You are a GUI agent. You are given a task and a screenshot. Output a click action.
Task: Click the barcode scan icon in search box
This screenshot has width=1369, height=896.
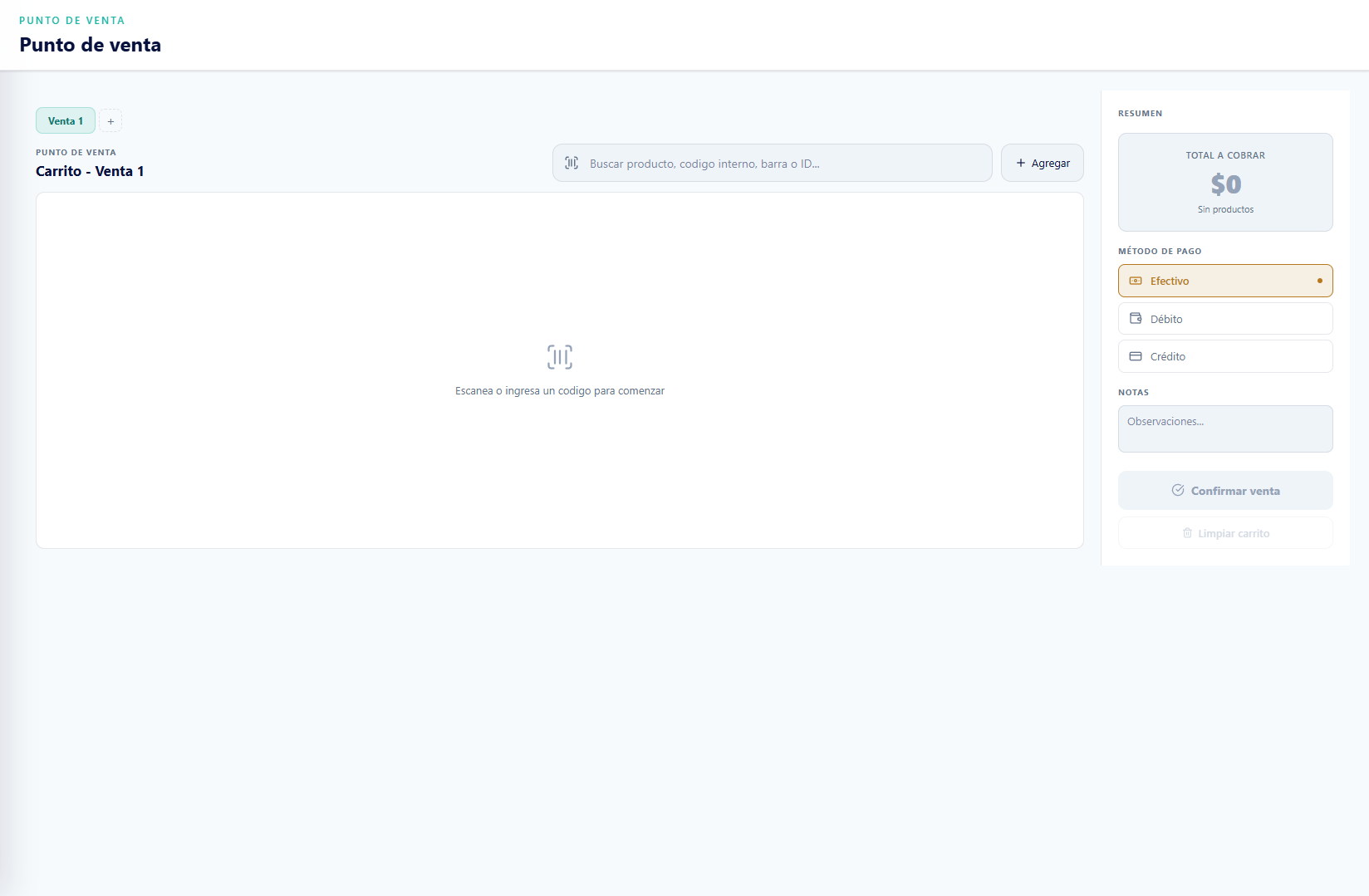(572, 164)
